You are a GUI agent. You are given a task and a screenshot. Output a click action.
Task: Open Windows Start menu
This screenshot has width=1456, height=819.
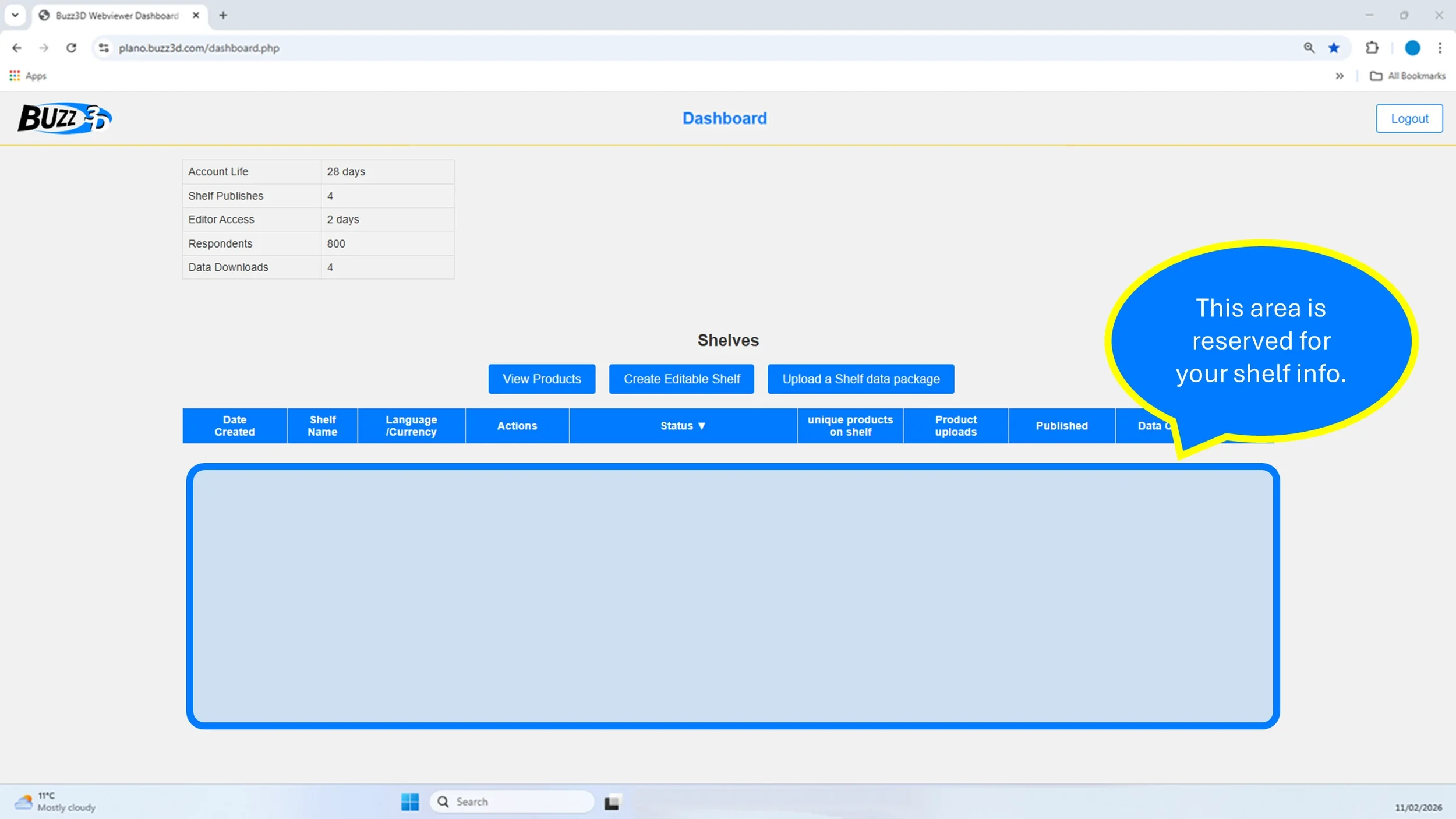(409, 802)
